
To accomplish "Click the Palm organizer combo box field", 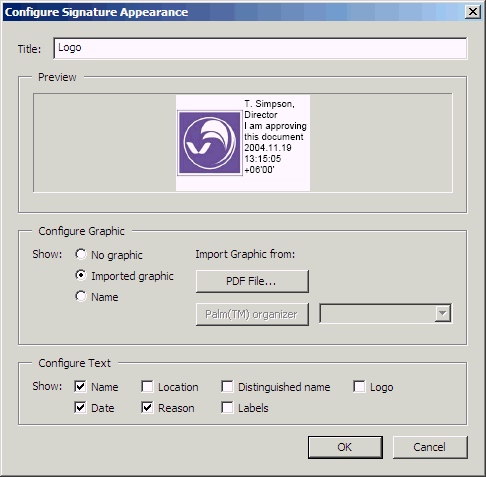I will click(385, 313).
